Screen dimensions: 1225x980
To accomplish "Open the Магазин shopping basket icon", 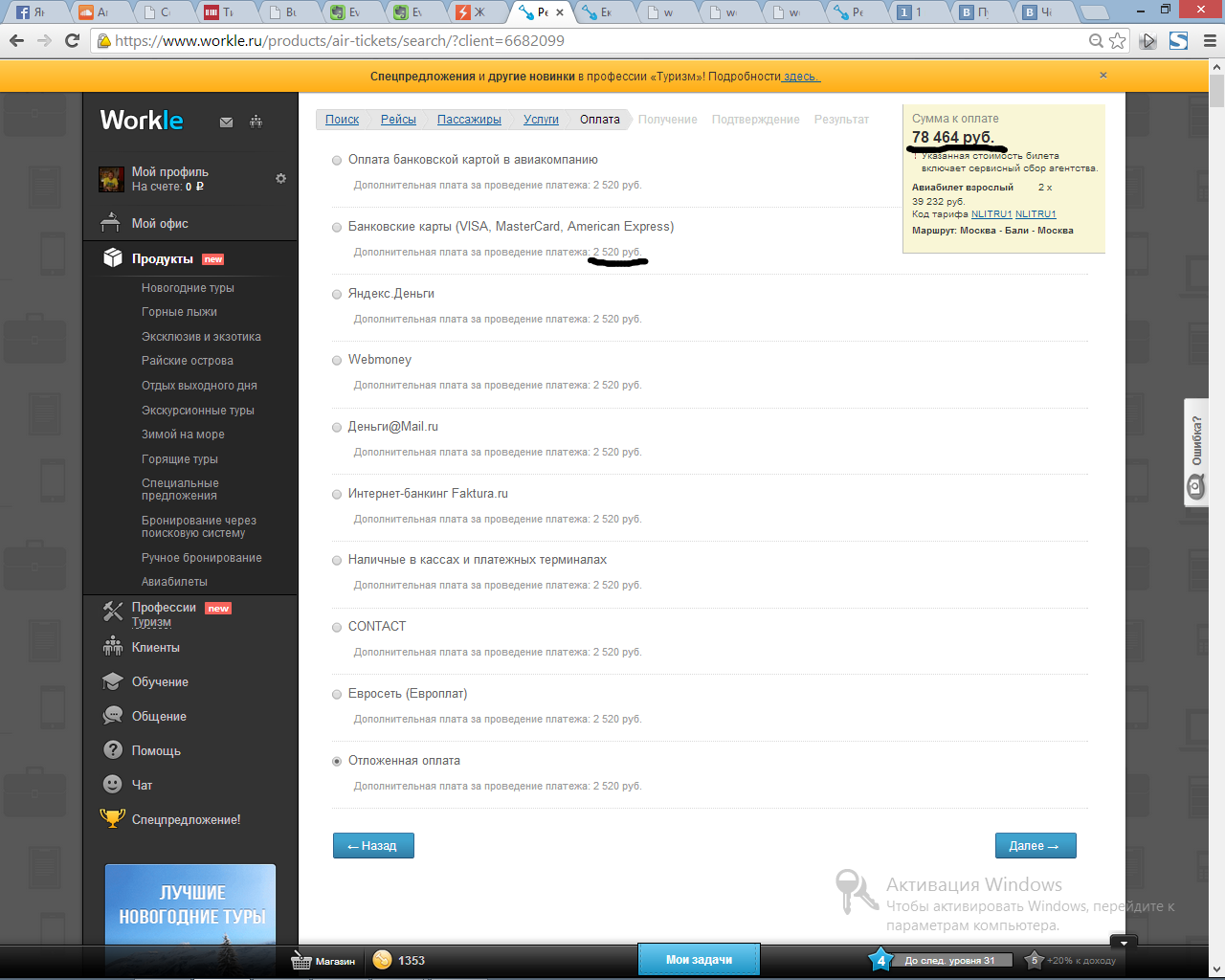I will click(301, 961).
